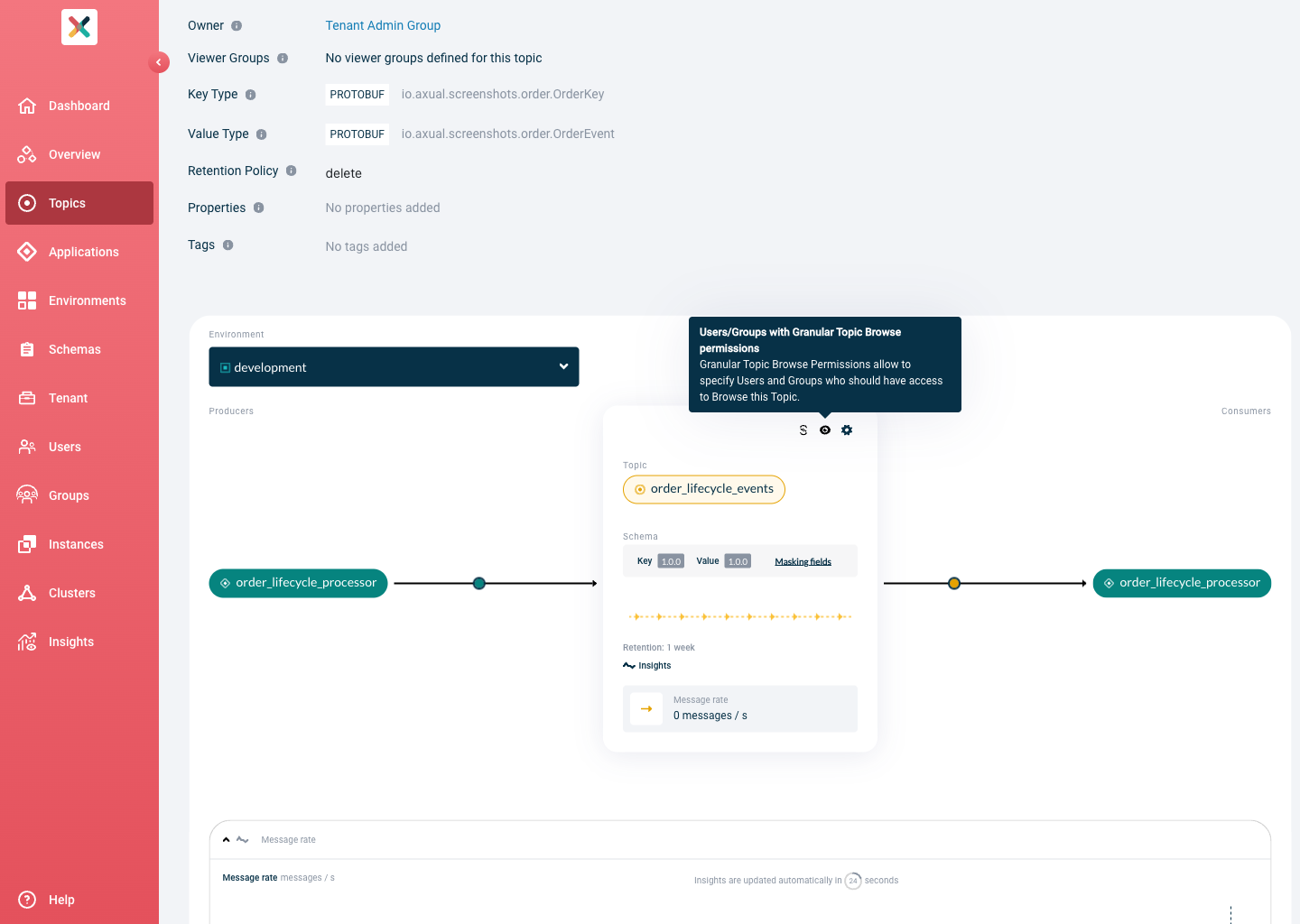Open topic settings gear icon
The height and width of the screenshot is (924, 1300).
point(847,430)
